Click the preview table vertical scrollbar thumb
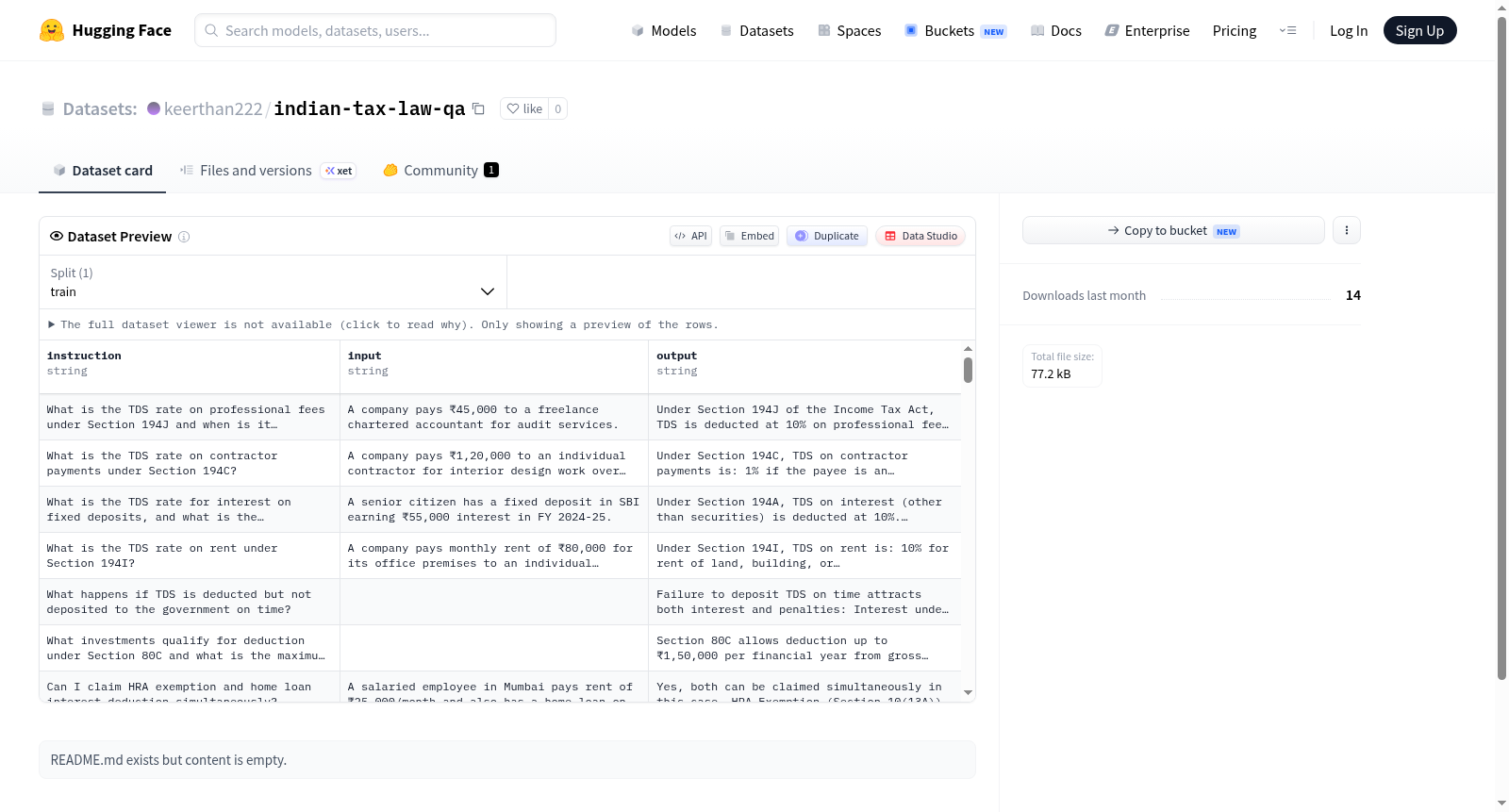The image size is (1509, 812). (x=968, y=370)
